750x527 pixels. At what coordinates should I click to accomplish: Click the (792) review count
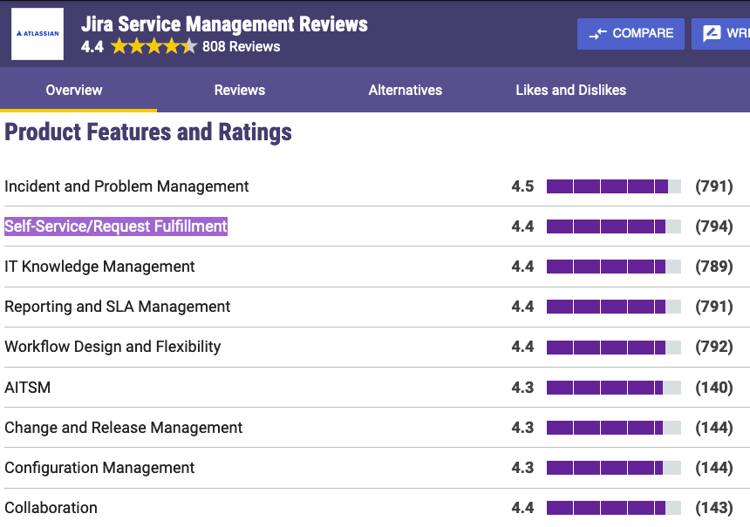point(714,347)
